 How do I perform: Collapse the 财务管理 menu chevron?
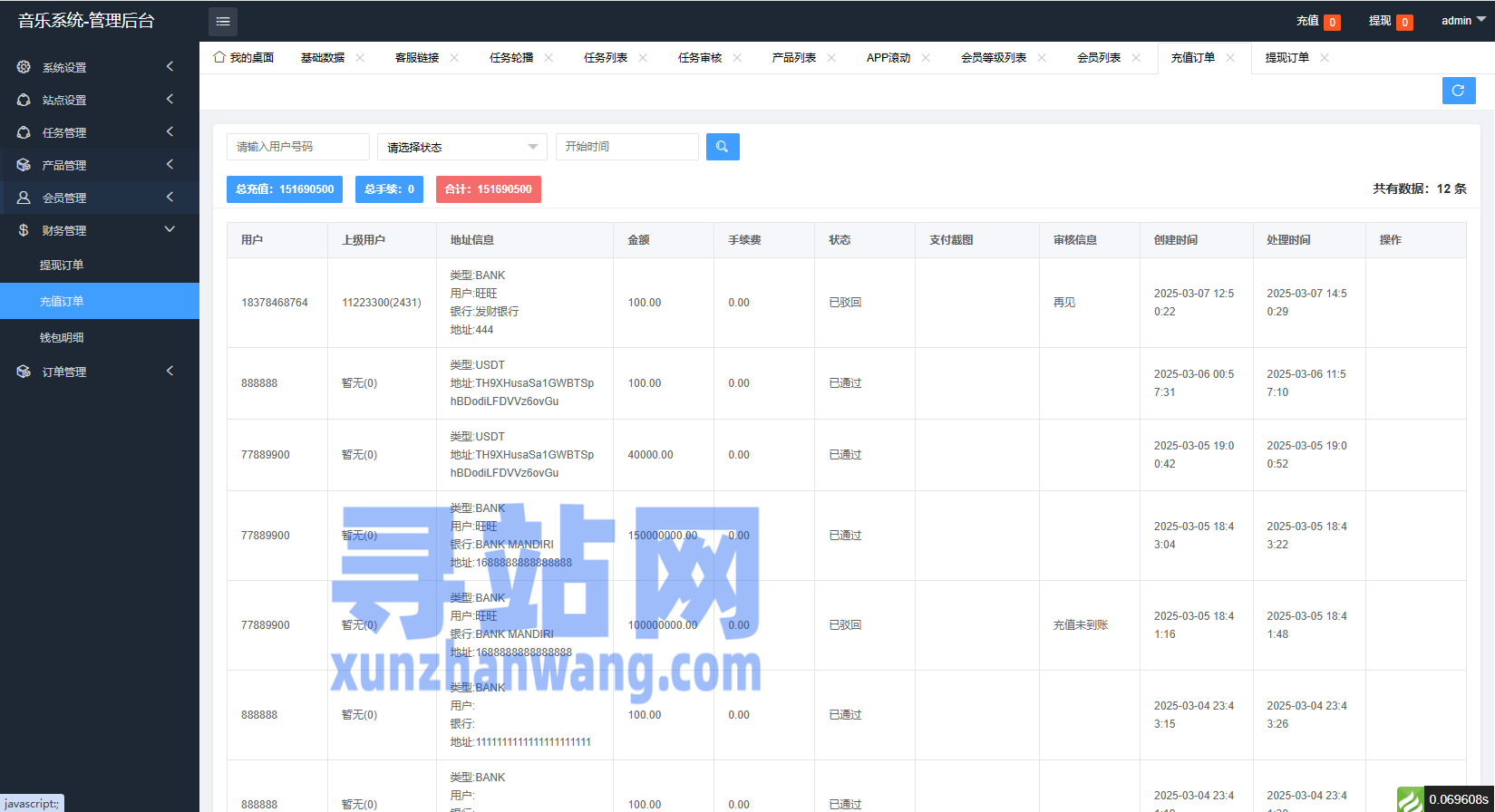(170, 229)
